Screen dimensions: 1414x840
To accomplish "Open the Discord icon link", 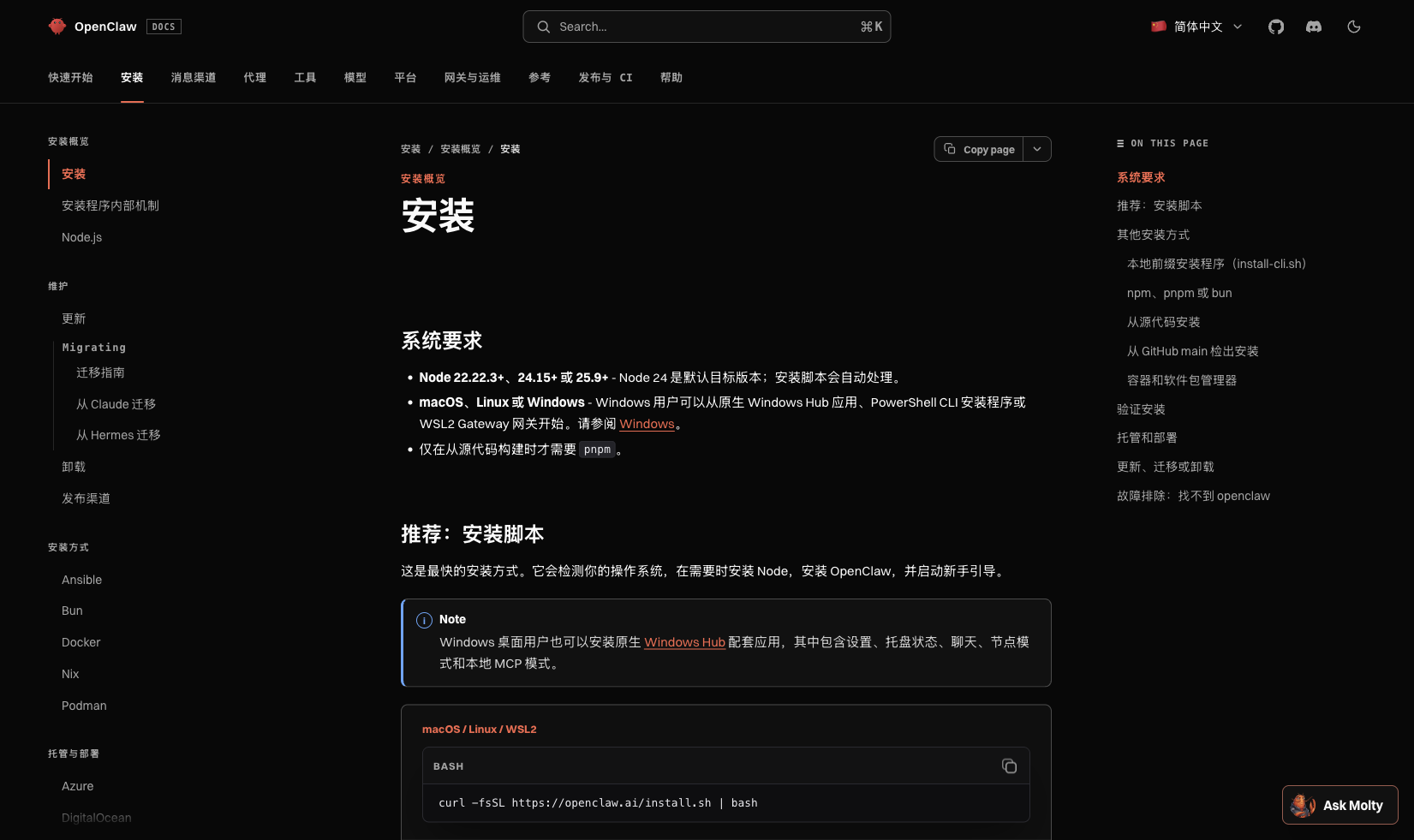I will 1314,27.
